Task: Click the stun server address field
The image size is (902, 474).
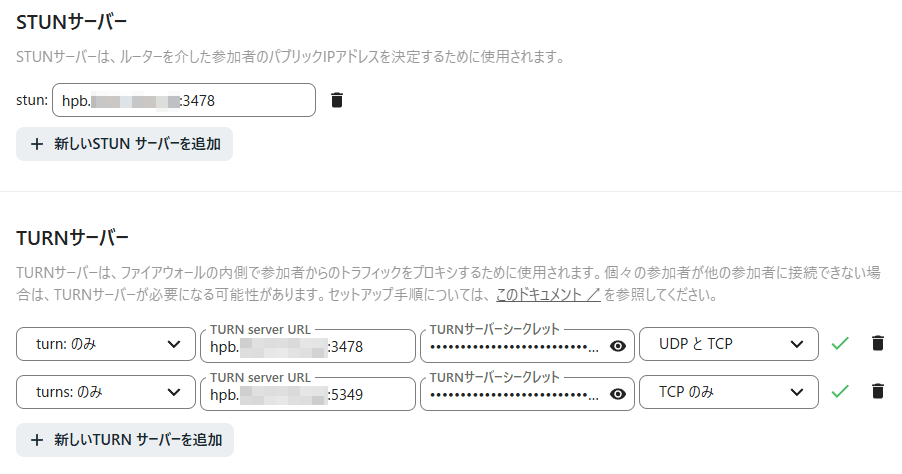Action: [184, 100]
